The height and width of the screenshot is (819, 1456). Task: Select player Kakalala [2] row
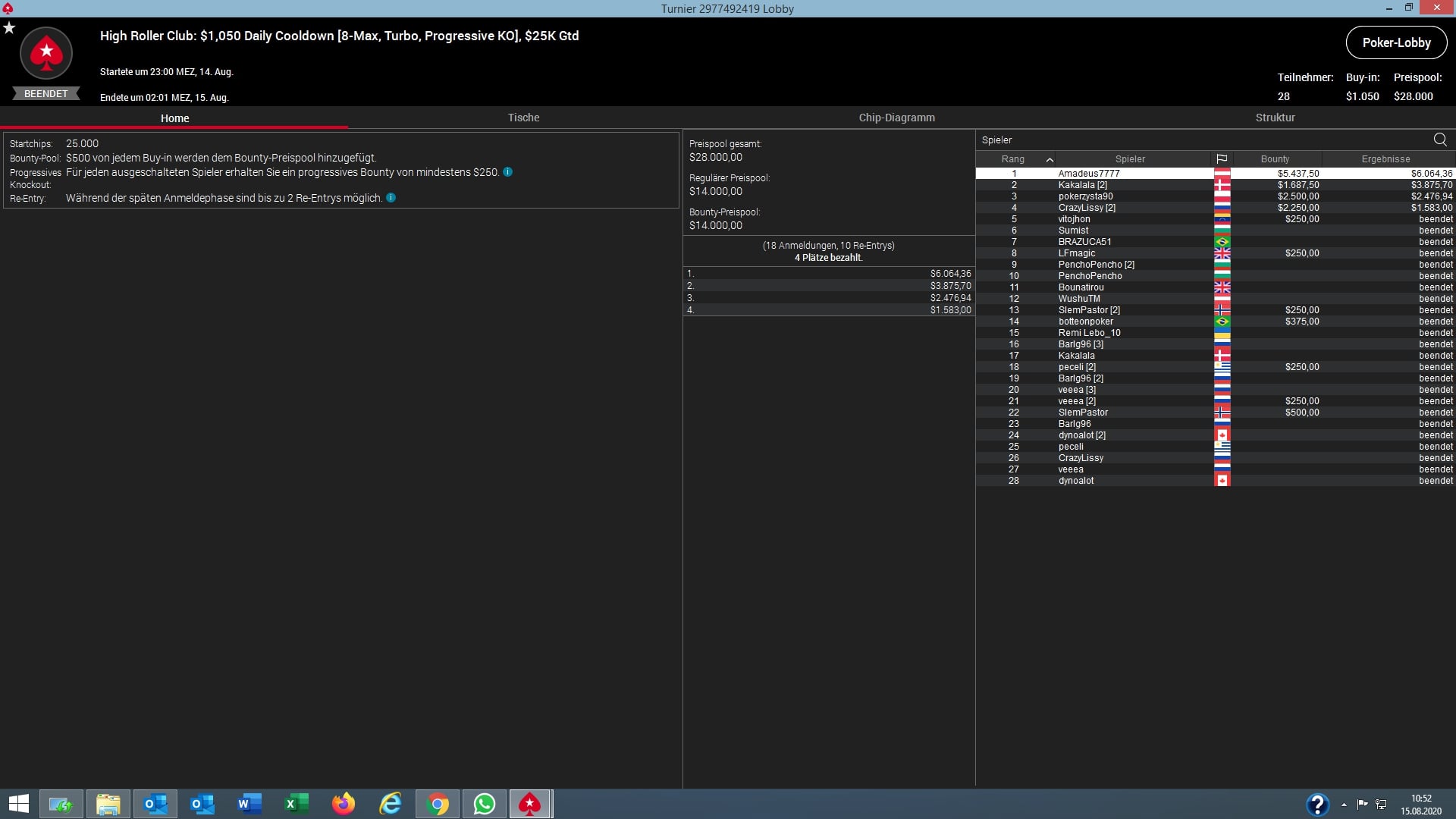(x=1083, y=185)
